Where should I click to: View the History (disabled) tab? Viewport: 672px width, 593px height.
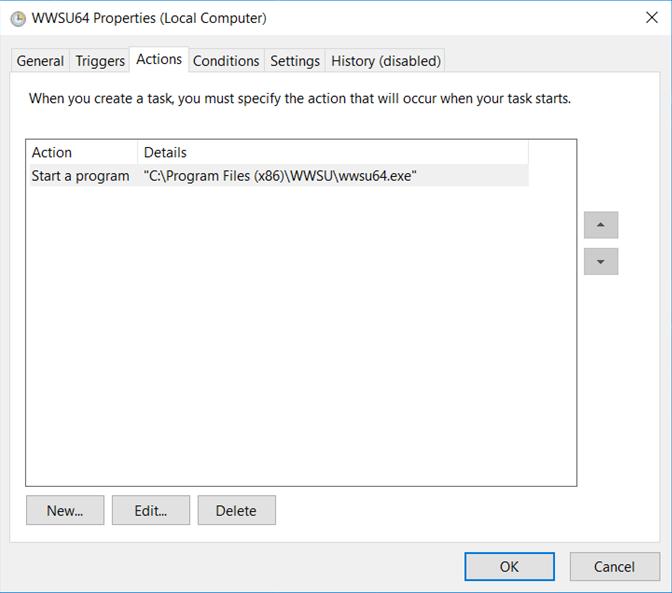coord(386,61)
